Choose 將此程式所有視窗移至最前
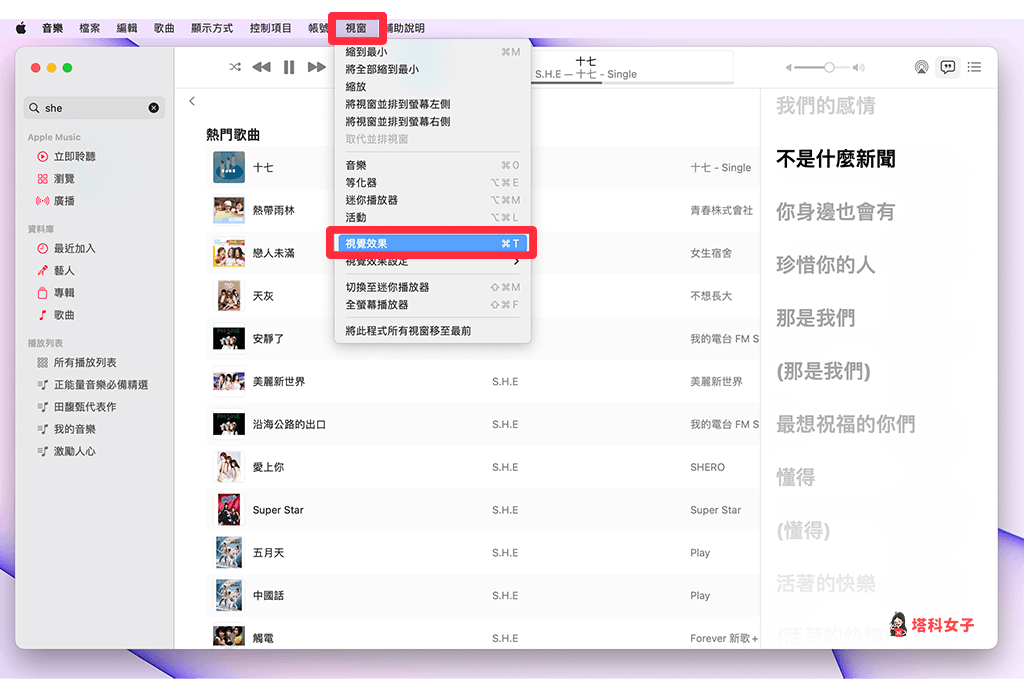 coord(432,331)
